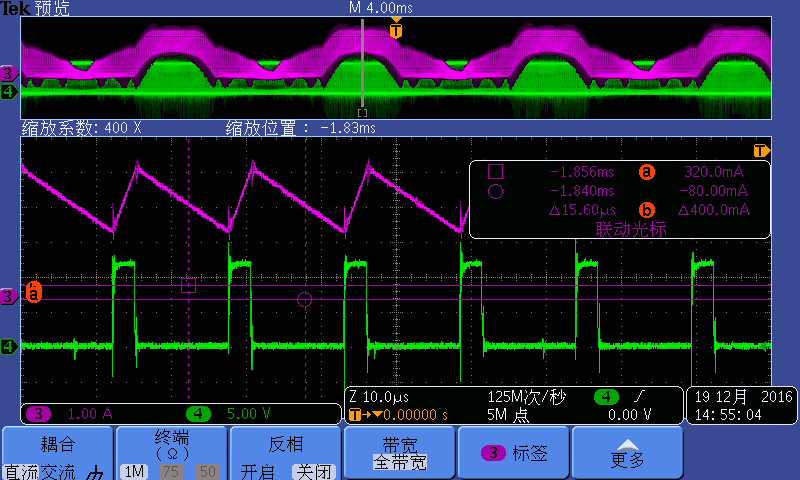
Task: Select cursor a orange label on left
Action: tap(34, 292)
